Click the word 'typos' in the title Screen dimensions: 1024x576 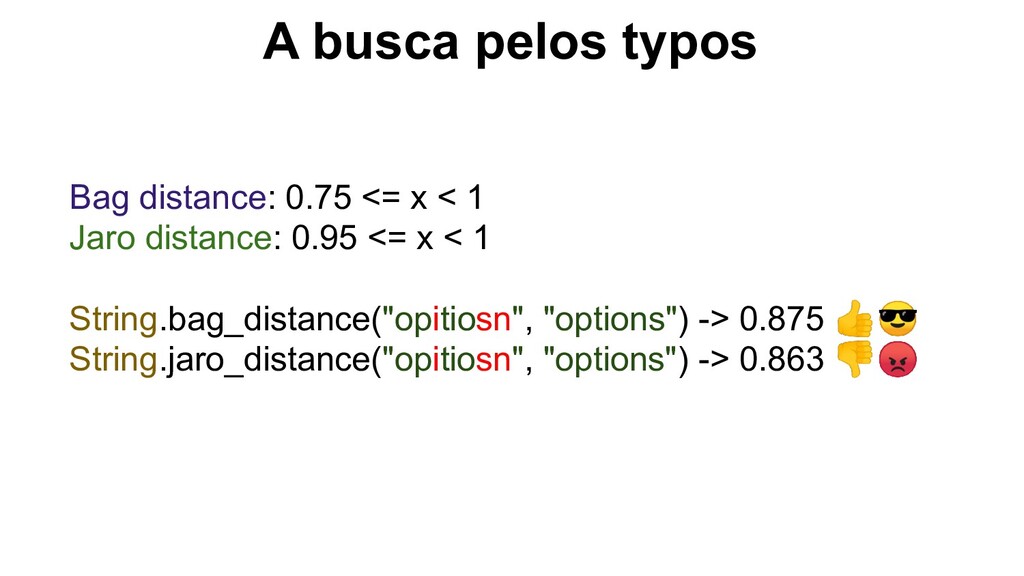(x=689, y=44)
